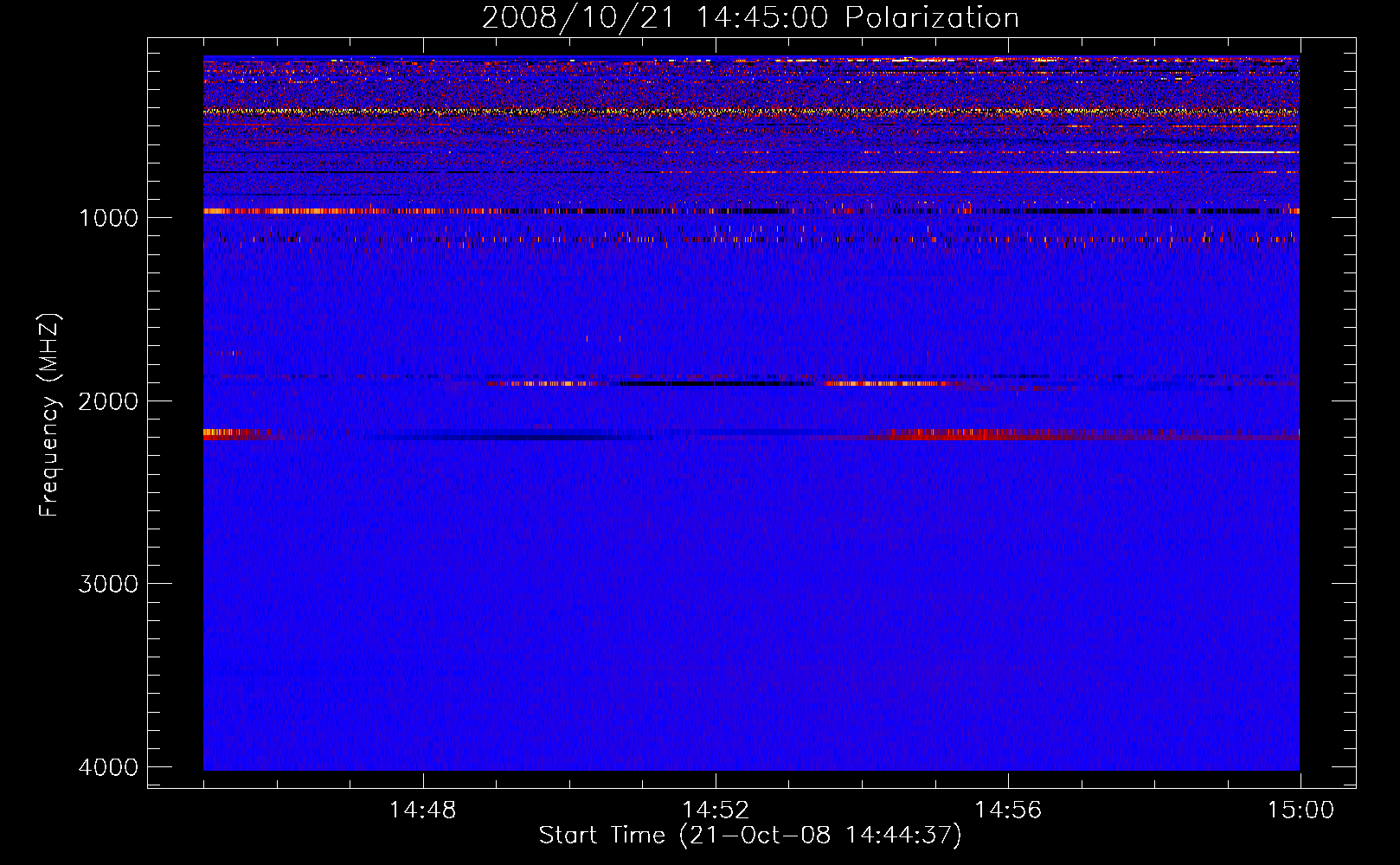Select the 'Frequency (MHZ)' axis label
Viewport: 1400px width, 865px height.
pos(50,415)
